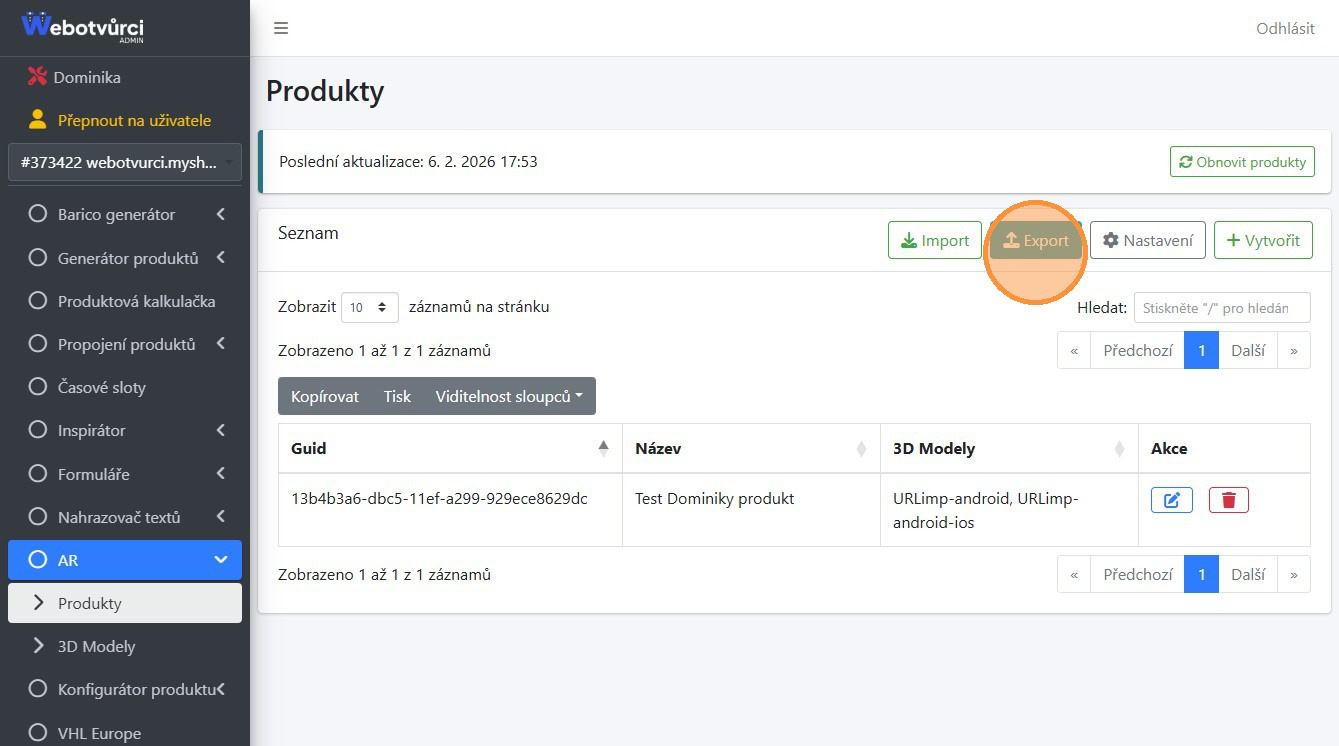Click the Kopírovat button
This screenshot has width=1339, height=746.
[325, 396]
